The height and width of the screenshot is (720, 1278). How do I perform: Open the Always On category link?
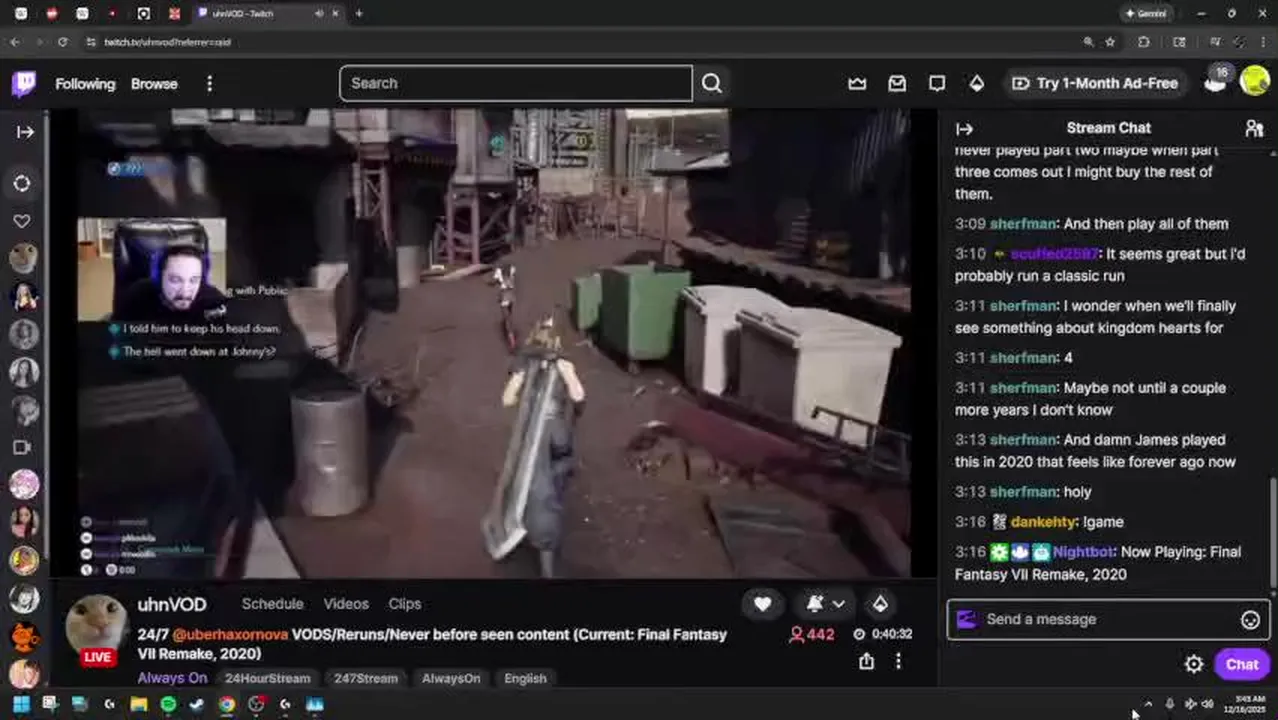(x=172, y=678)
